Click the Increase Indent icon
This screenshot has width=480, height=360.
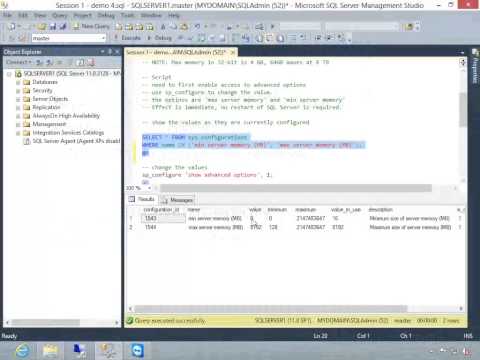point(329,38)
